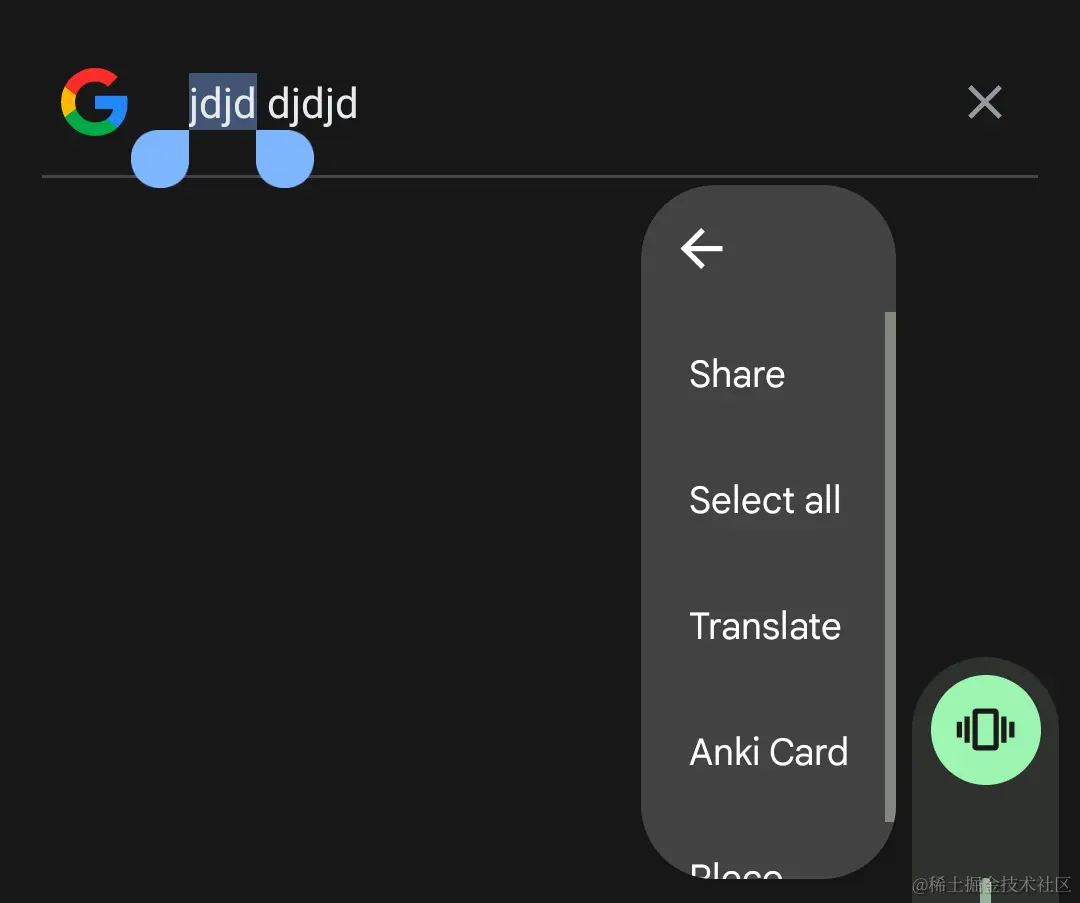
Task: Choose Share from the context menu
Action: [737, 374]
